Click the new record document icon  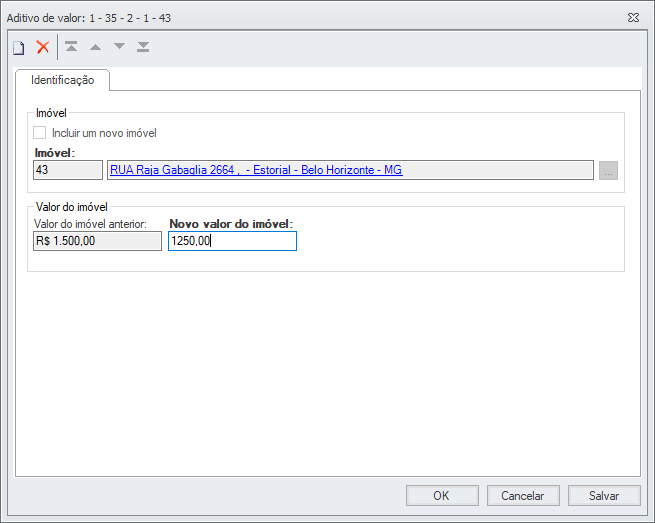(18, 47)
